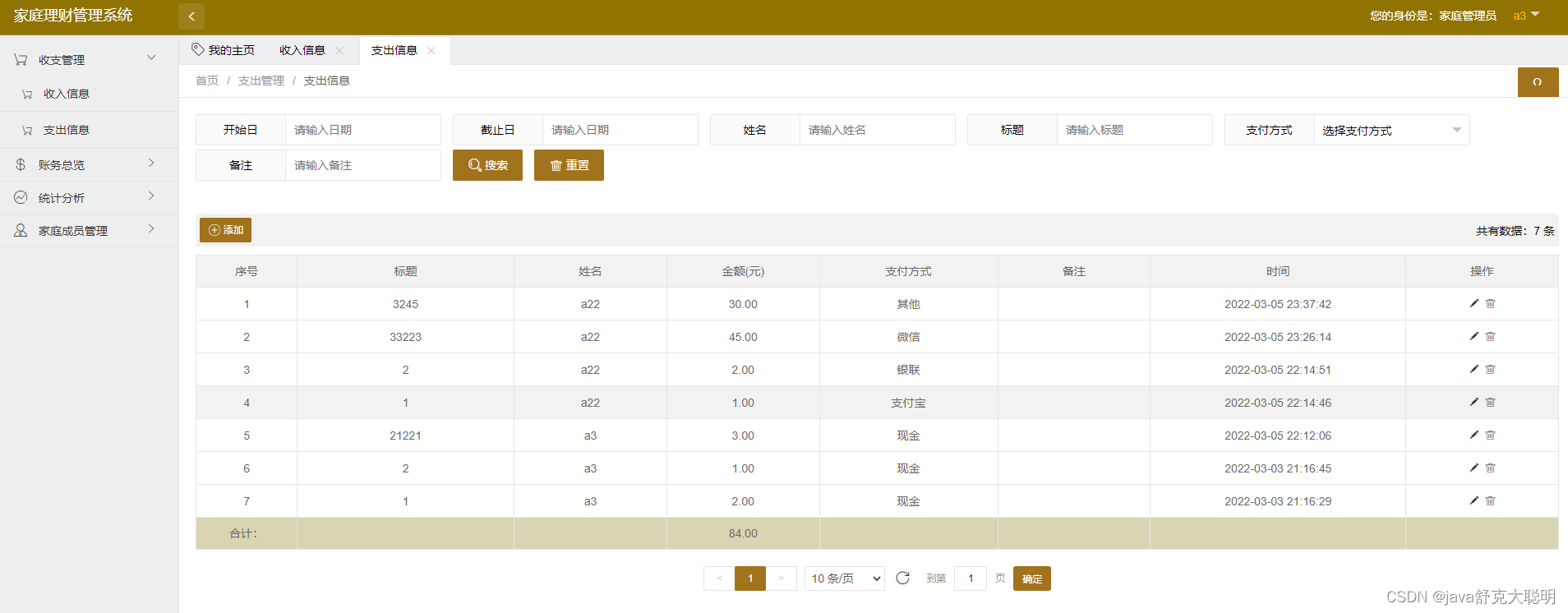Viewport: 1568px width, 613px height.
Task: Select the 支出信息 tab
Action: [394, 50]
